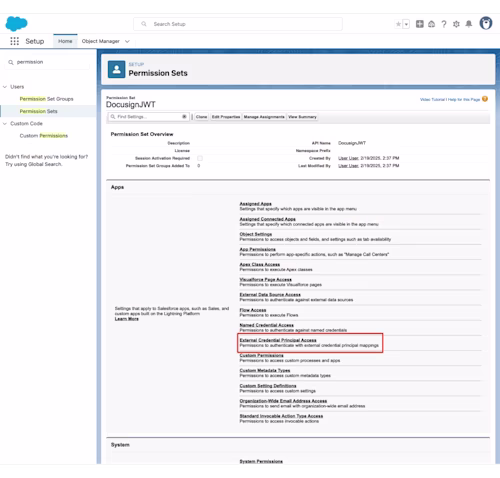Click the DocusignJWT permission set title
The height and width of the screenshot is (478, 500).
131,105
